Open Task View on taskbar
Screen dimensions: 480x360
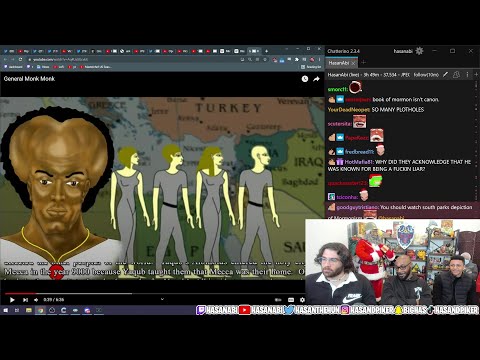[x=17, y=310]
